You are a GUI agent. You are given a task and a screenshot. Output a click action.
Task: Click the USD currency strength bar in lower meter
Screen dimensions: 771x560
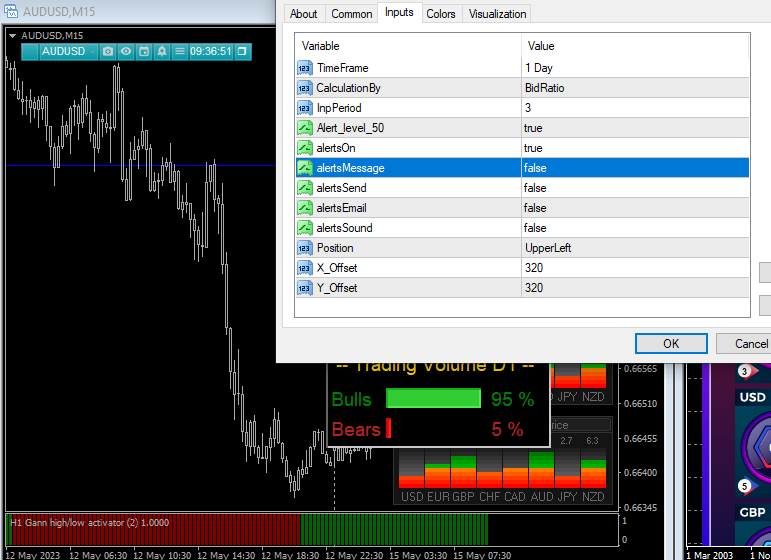pyautogui.click(x=411, y=481)
